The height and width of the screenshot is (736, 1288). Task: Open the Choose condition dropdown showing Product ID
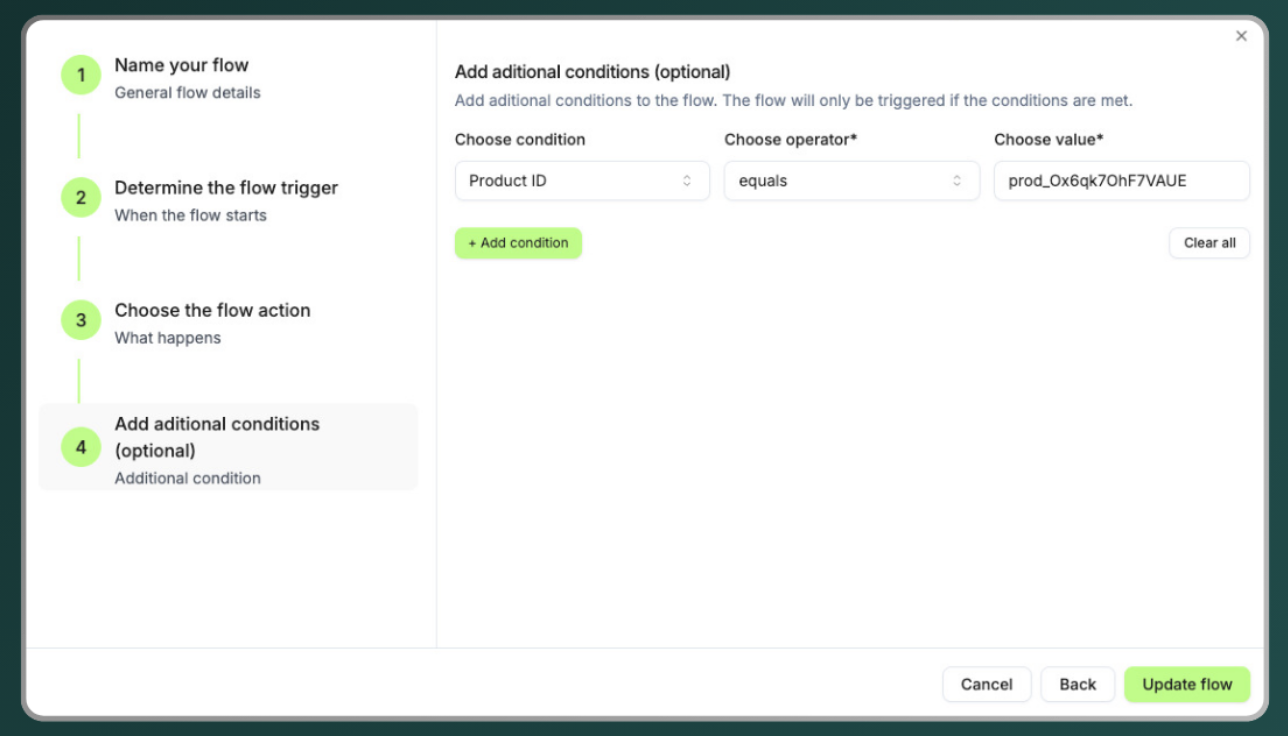tap(581, 181)
